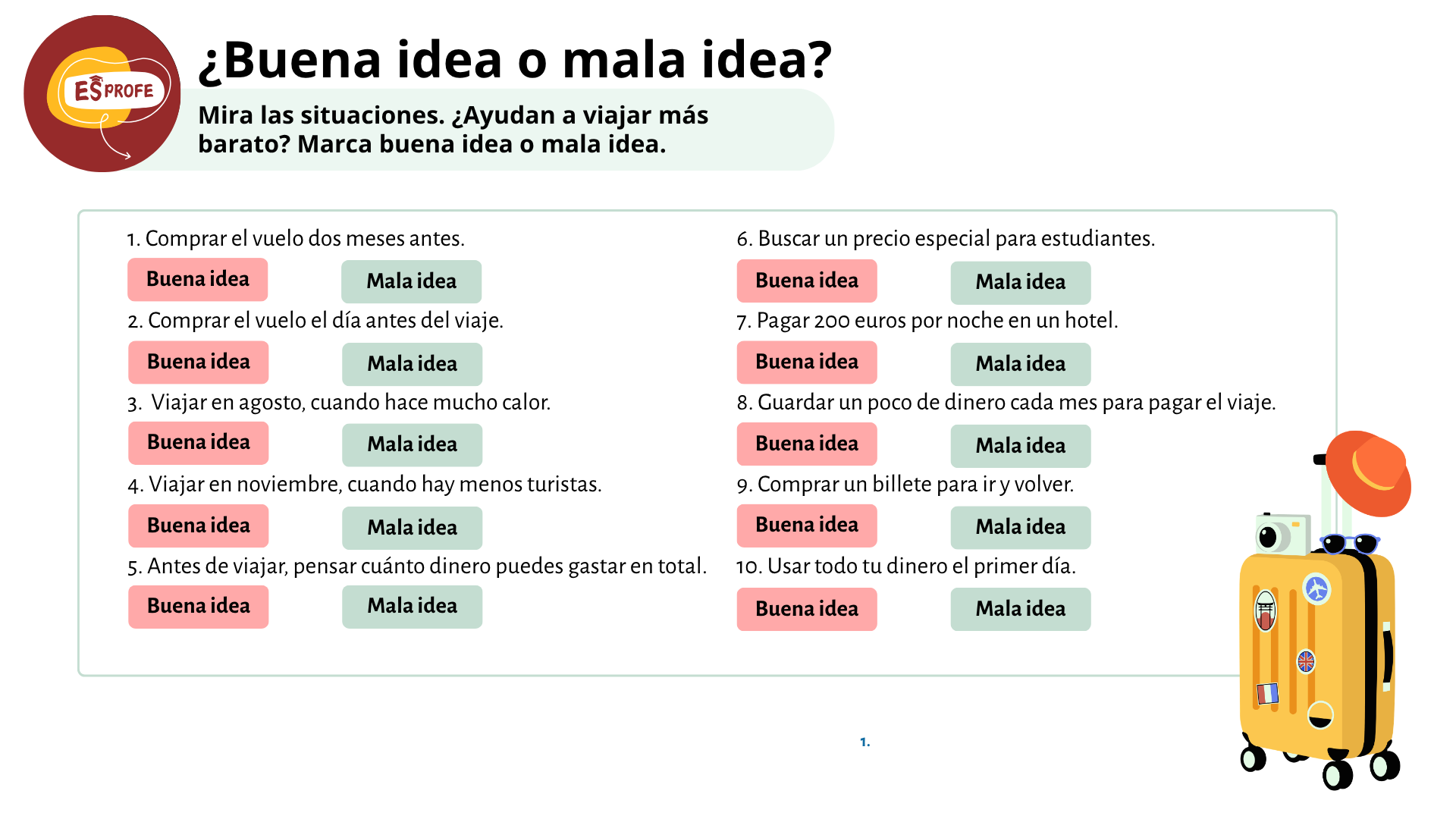
Task: Mark Buena idea for question 1
Action: point(198,279)
